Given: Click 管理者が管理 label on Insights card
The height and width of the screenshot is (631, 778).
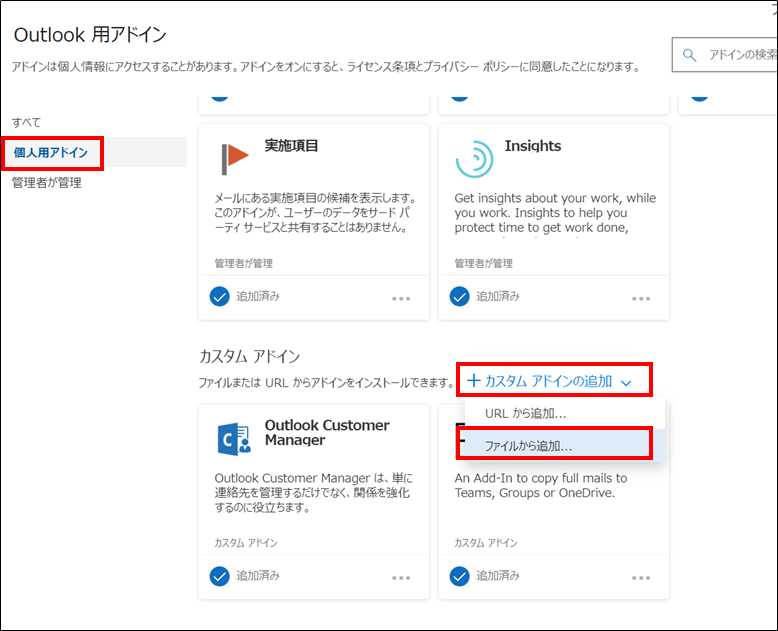Looking at the screenshot, I should pyautogui.click(x=484, y=263).
